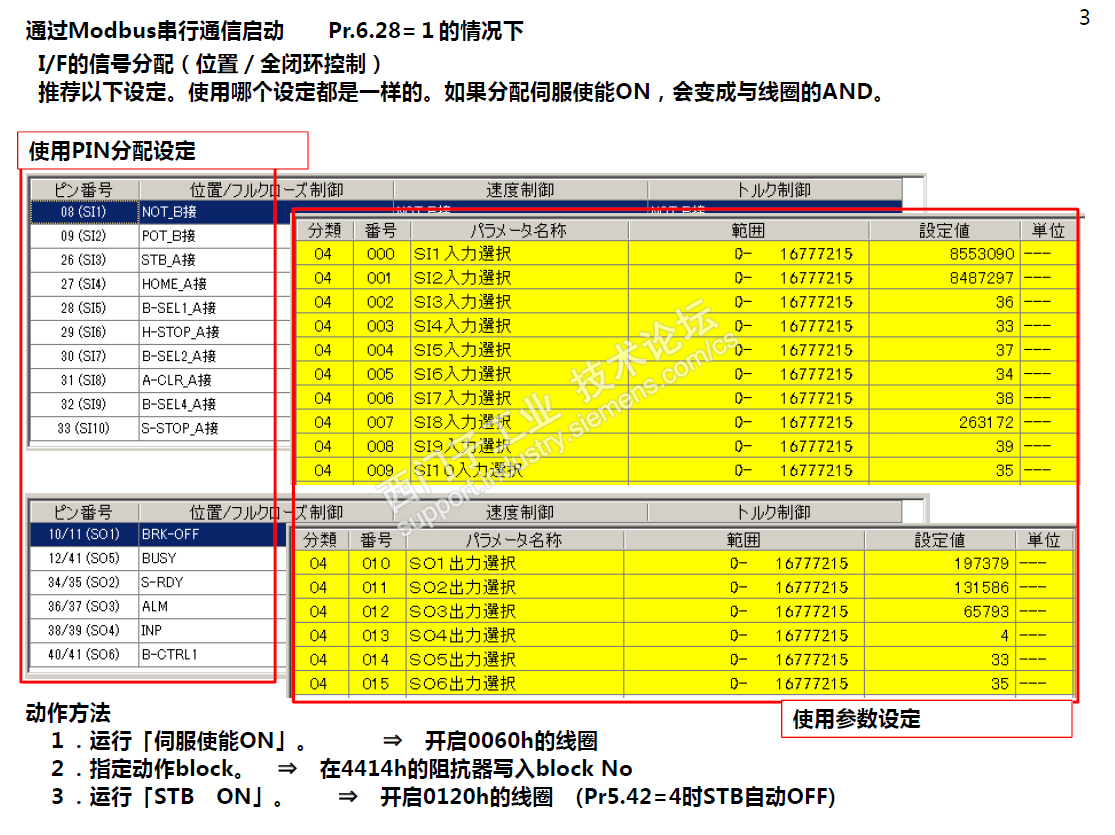Click the setting value 263172
Screen dimensions: 1115x835
pos(986,422)
